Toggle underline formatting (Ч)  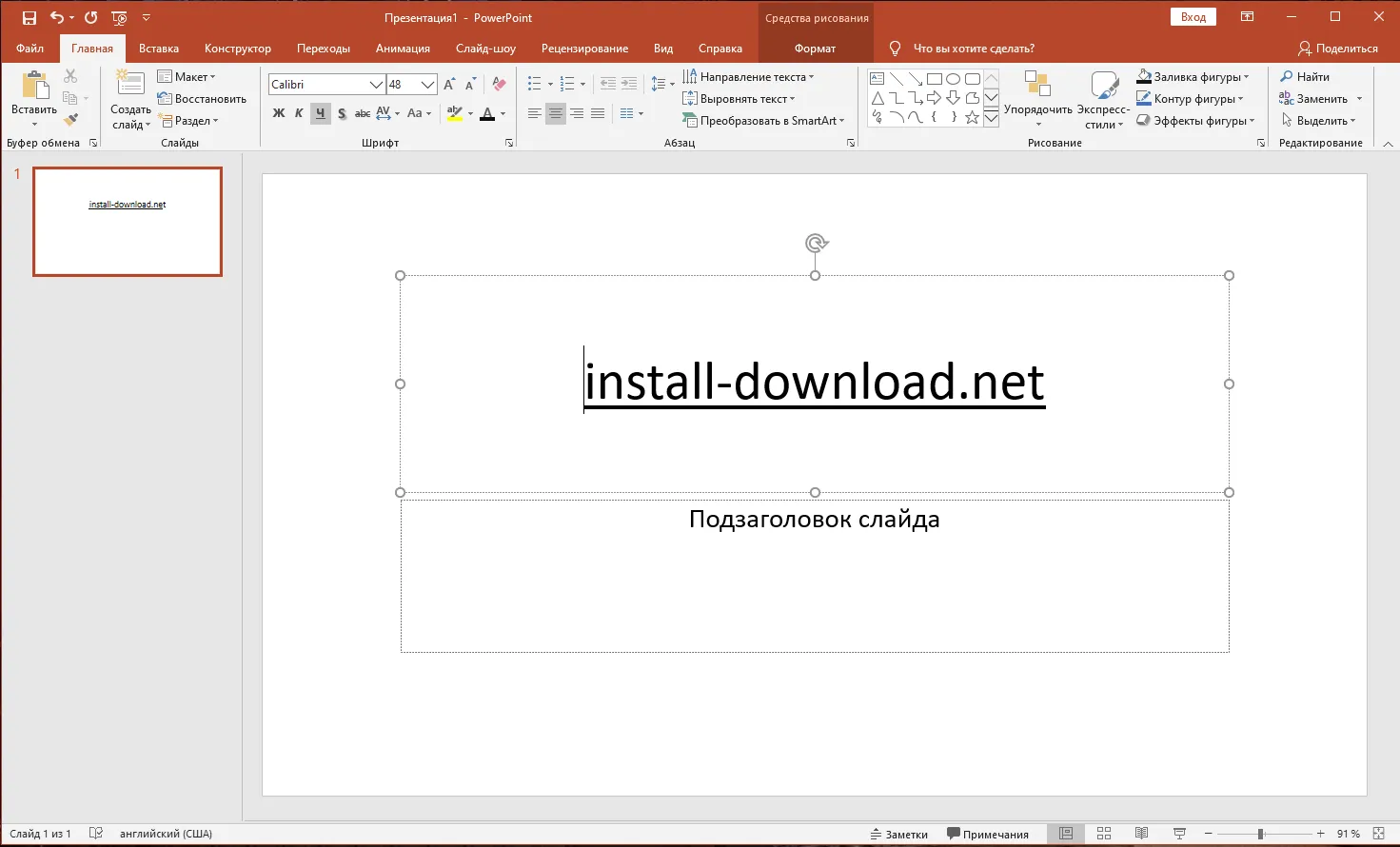(x=320, y=113)
